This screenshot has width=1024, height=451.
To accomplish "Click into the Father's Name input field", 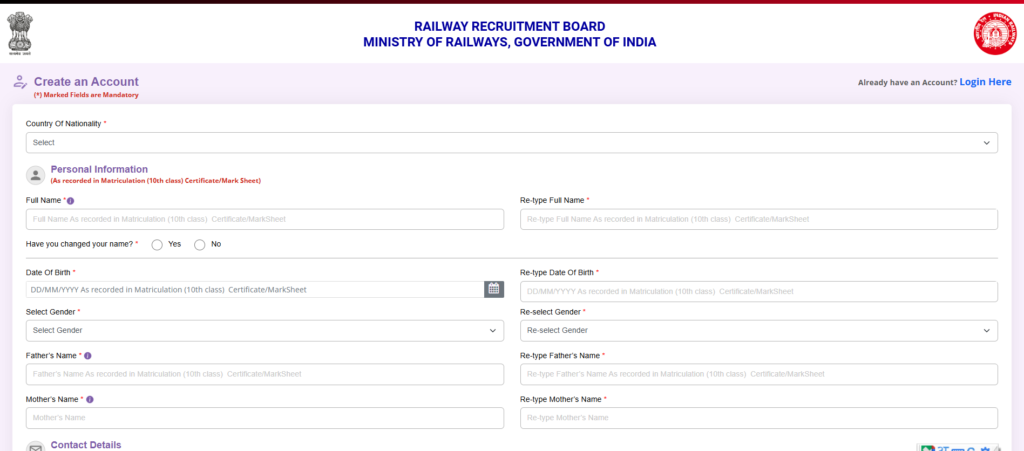I will (x=264, y=375).
